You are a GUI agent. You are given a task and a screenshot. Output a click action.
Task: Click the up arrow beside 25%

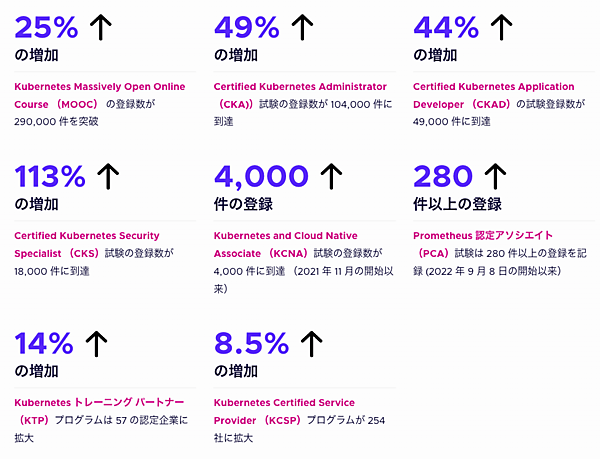tap(99, 28)
